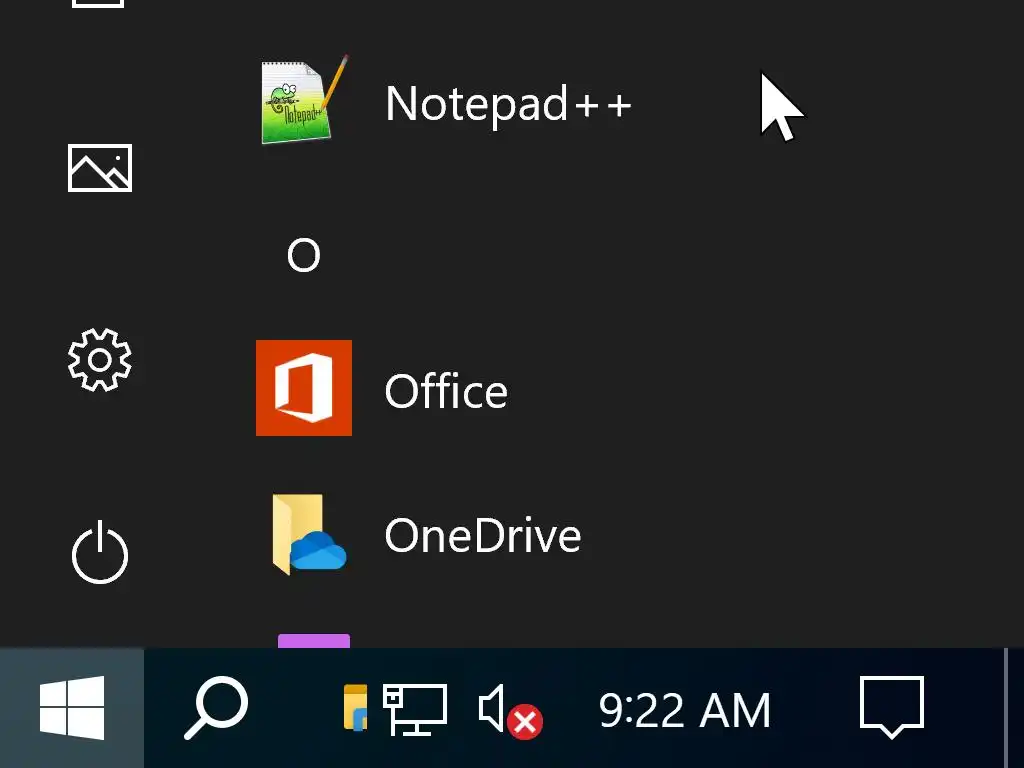Open taskbar Search magnifier
The height and width of the screenshot is (768, 1024).
(x=216, y=708)
